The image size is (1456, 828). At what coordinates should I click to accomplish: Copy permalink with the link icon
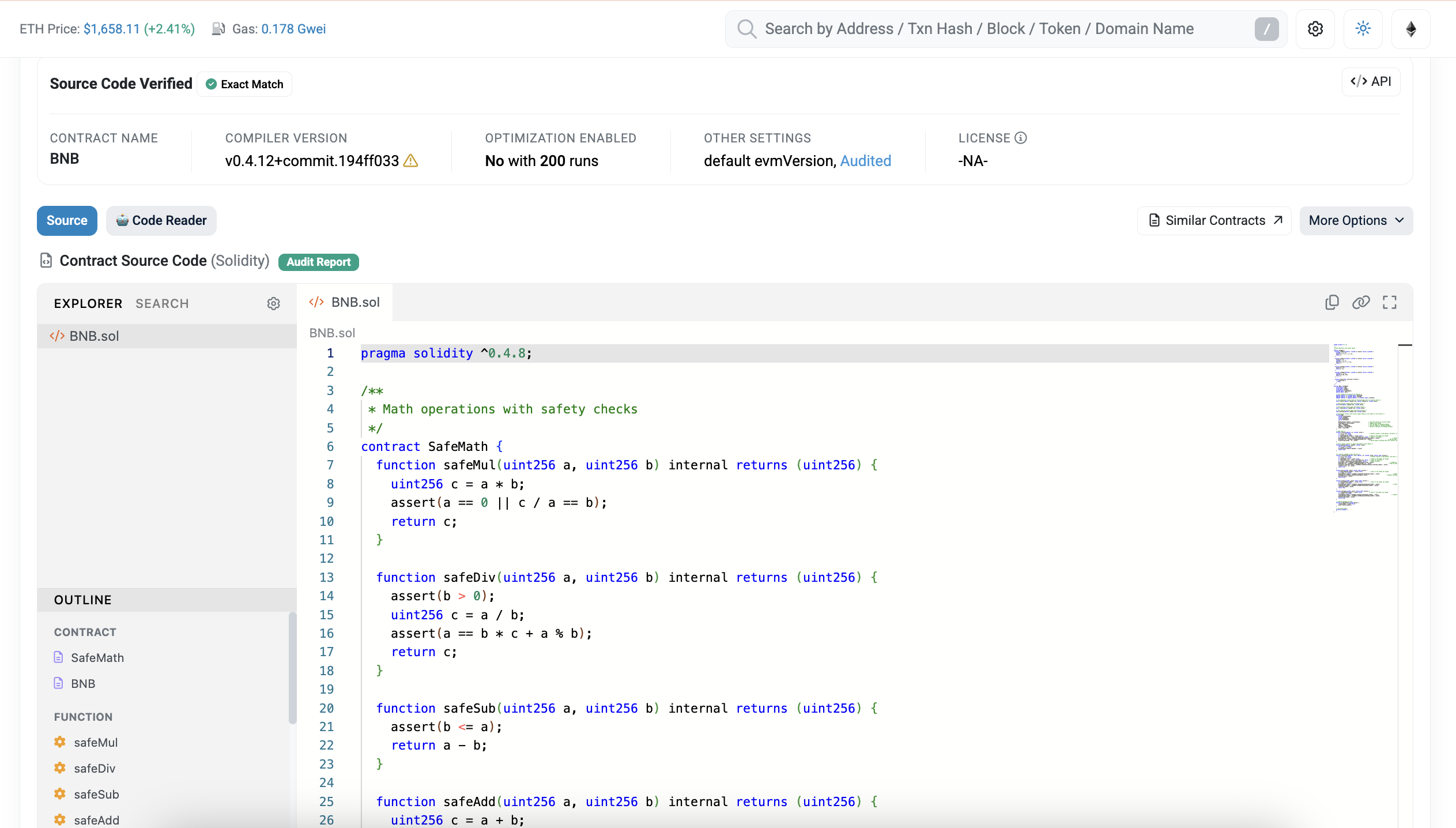click(x=1360, y=302)
